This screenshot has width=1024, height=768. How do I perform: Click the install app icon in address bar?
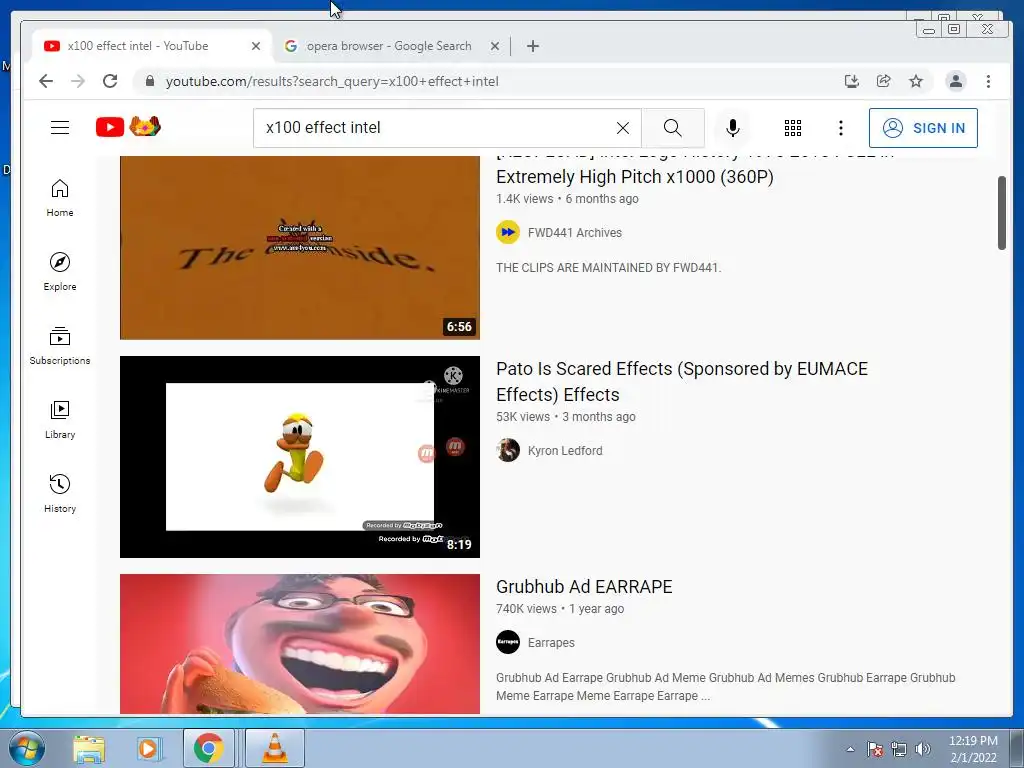852,81
